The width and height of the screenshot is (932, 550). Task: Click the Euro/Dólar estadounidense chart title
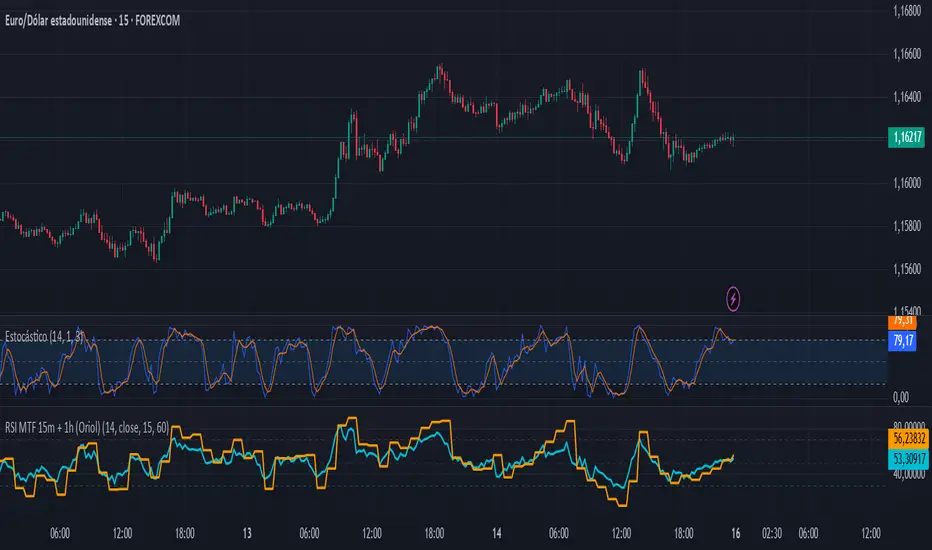[x=92, y=21]
